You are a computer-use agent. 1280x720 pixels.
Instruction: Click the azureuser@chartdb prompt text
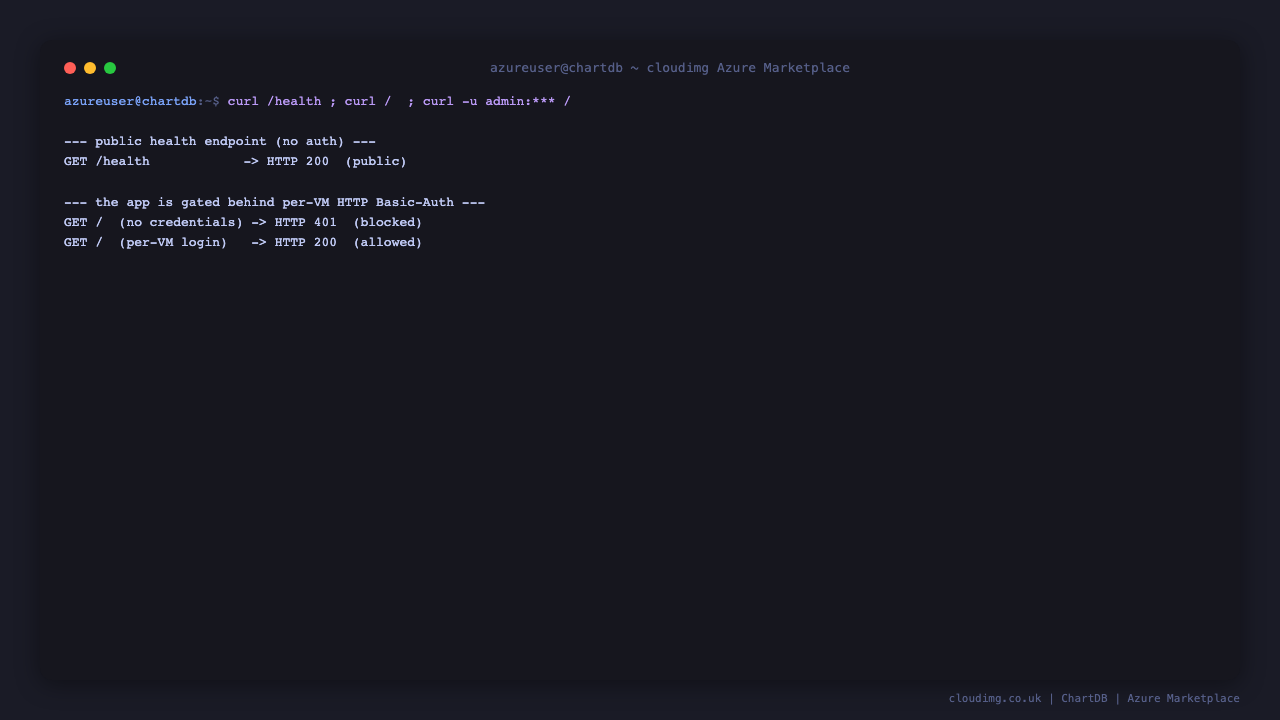pyautogui.click(x=130, y=101)
